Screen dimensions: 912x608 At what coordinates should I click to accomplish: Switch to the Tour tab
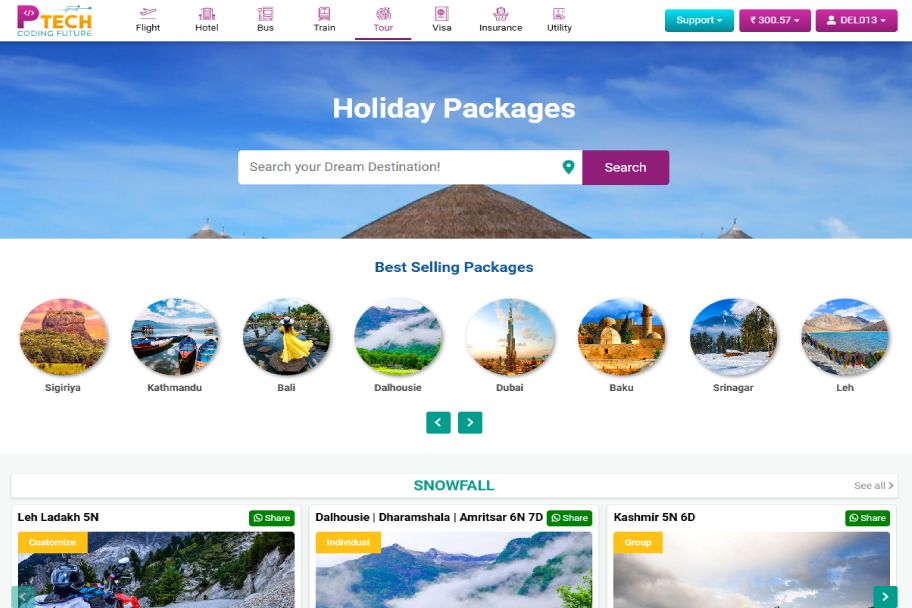[383, 21]
